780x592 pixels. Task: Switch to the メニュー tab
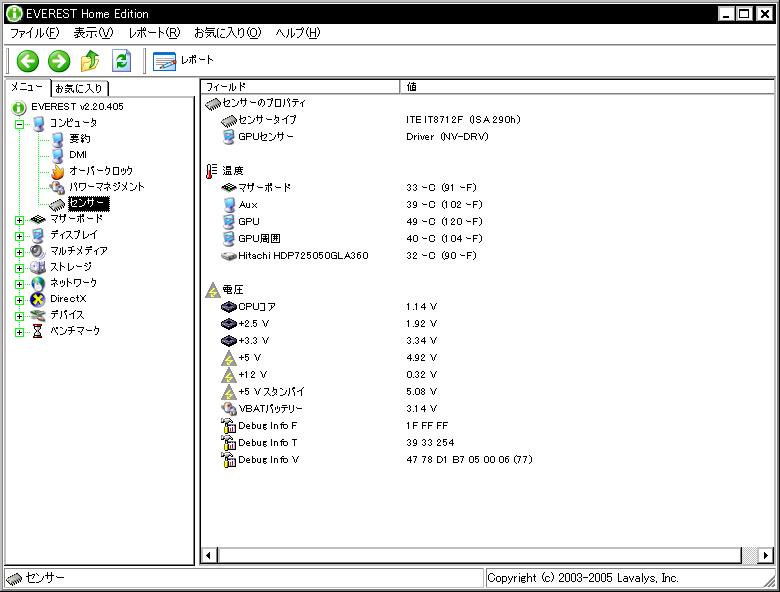pos(27,87)
